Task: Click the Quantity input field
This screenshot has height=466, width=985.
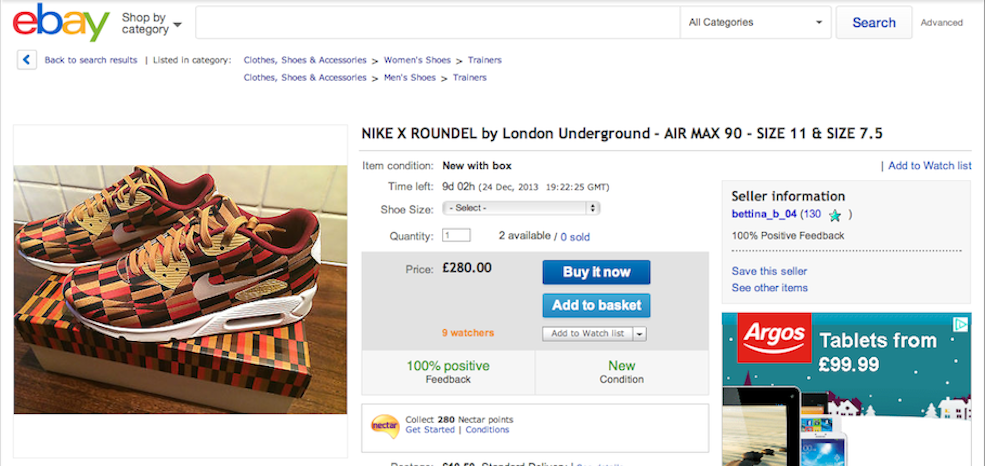Action: (456, 236)
